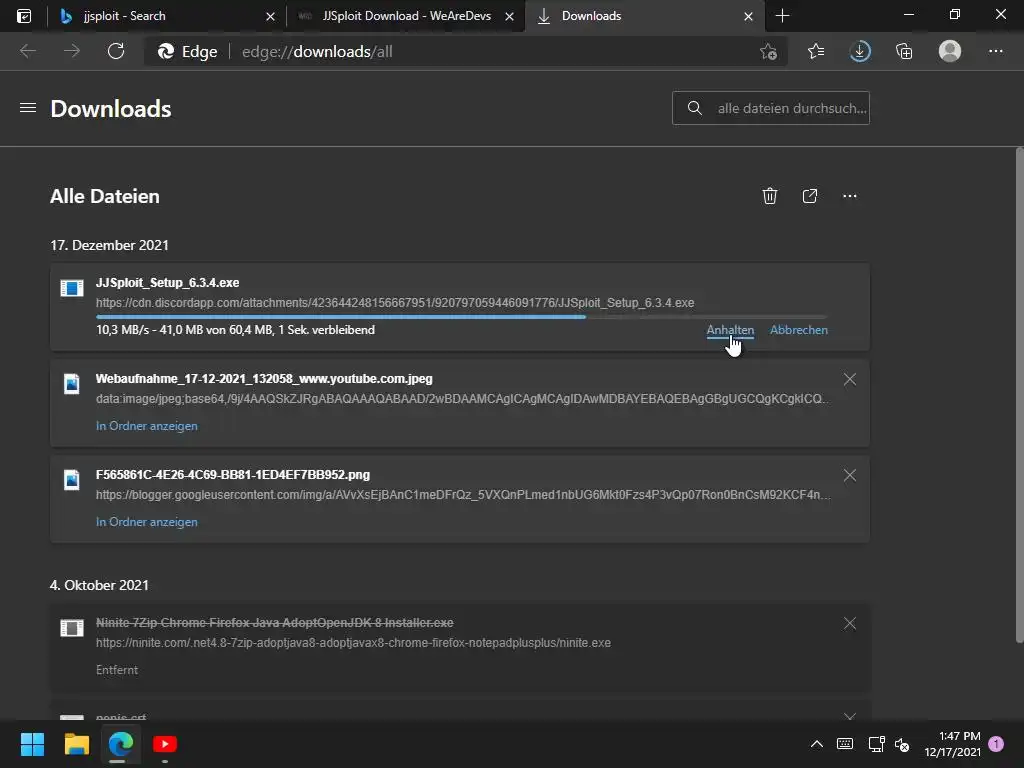The width and height of the screenshot is (1024, 768).
Task: Switch to JJSploit Download - WeAreDevs tab
Action: click(405, 16)
